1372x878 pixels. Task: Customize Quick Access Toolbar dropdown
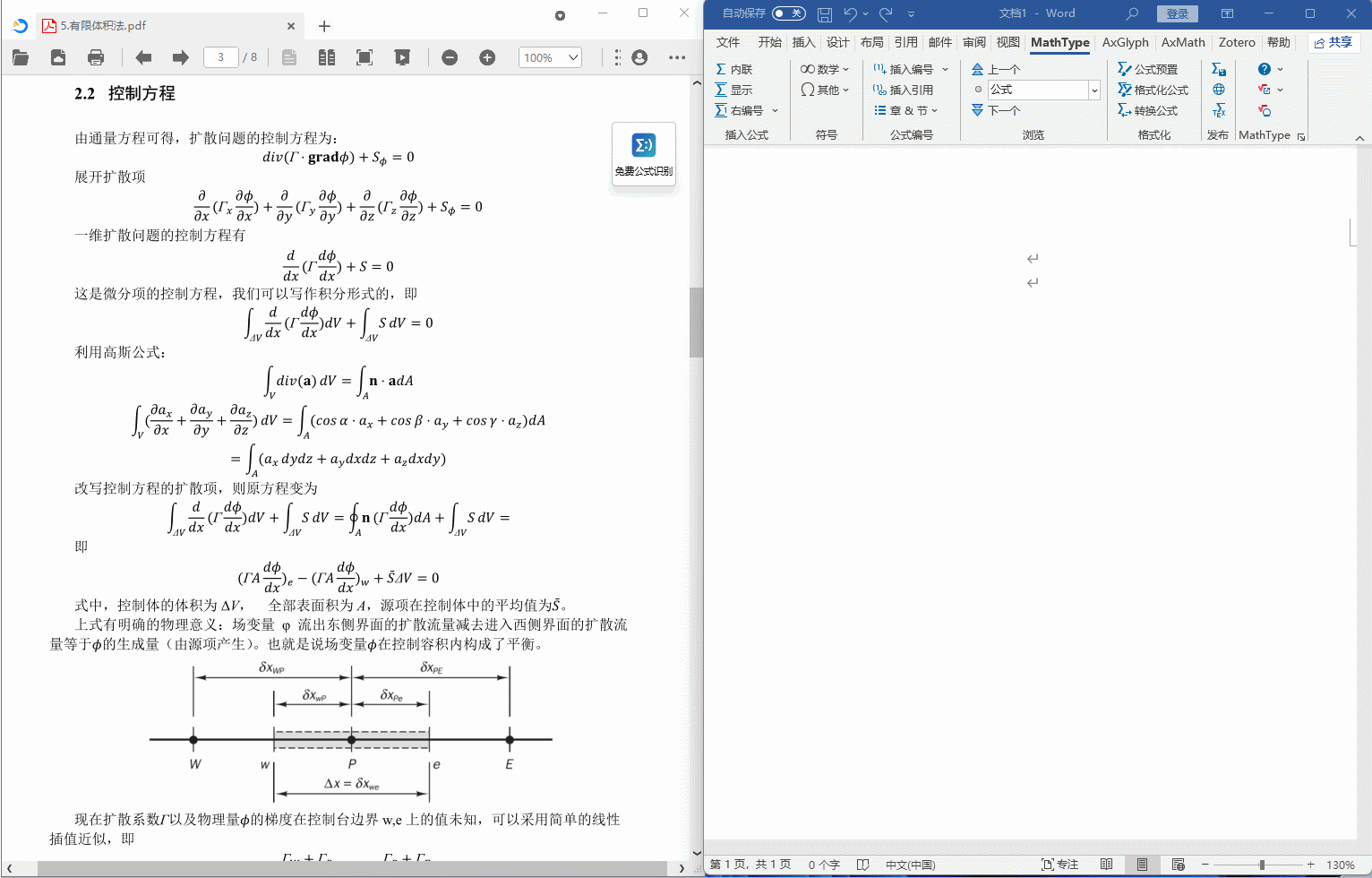click(912, 13)
